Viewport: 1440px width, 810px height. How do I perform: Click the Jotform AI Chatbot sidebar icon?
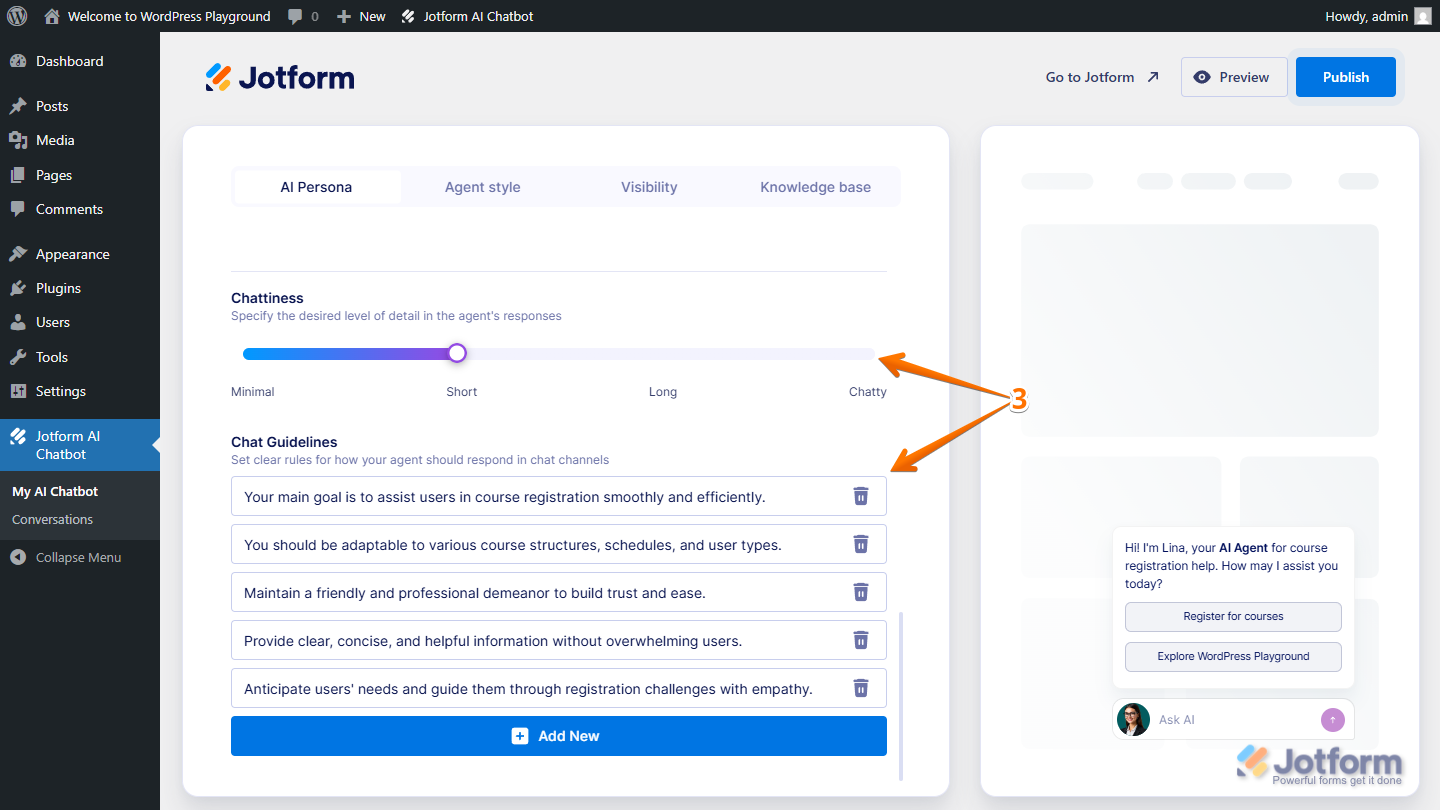18,436
